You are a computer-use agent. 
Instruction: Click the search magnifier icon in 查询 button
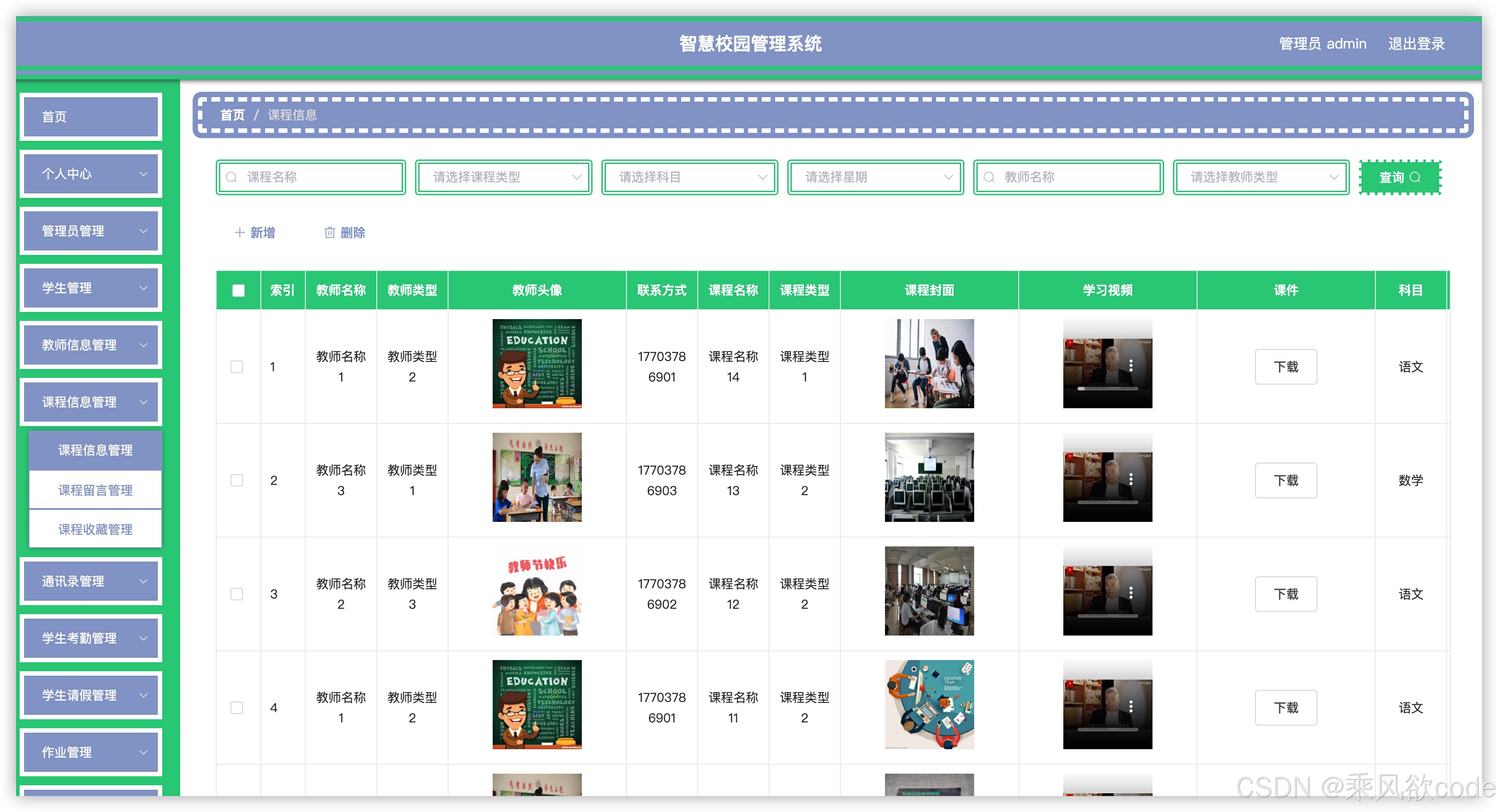click(x=1416, y=177)
